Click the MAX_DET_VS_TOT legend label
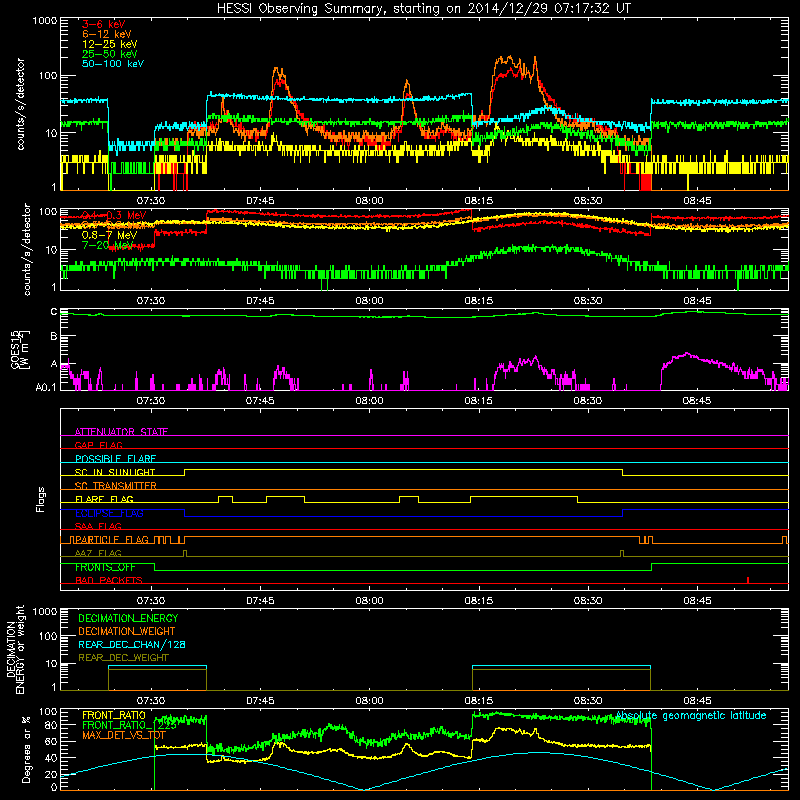Viewport: 800px width, 800px height. coord(124,735)
